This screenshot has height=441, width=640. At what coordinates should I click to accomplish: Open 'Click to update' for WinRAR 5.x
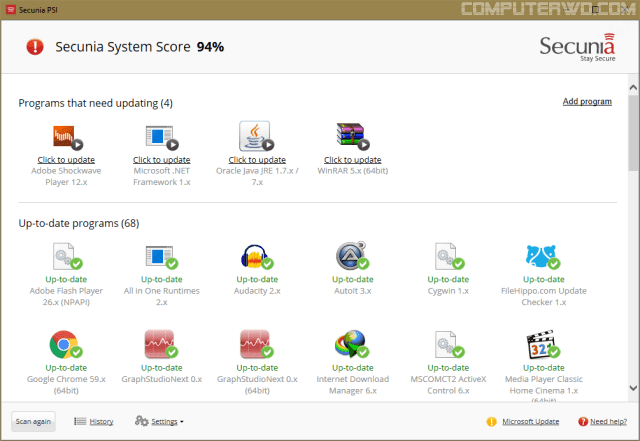tap(353, 160)
